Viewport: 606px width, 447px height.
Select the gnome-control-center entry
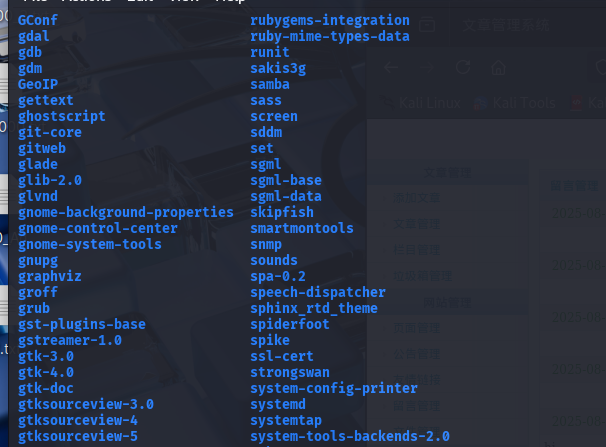98,229
